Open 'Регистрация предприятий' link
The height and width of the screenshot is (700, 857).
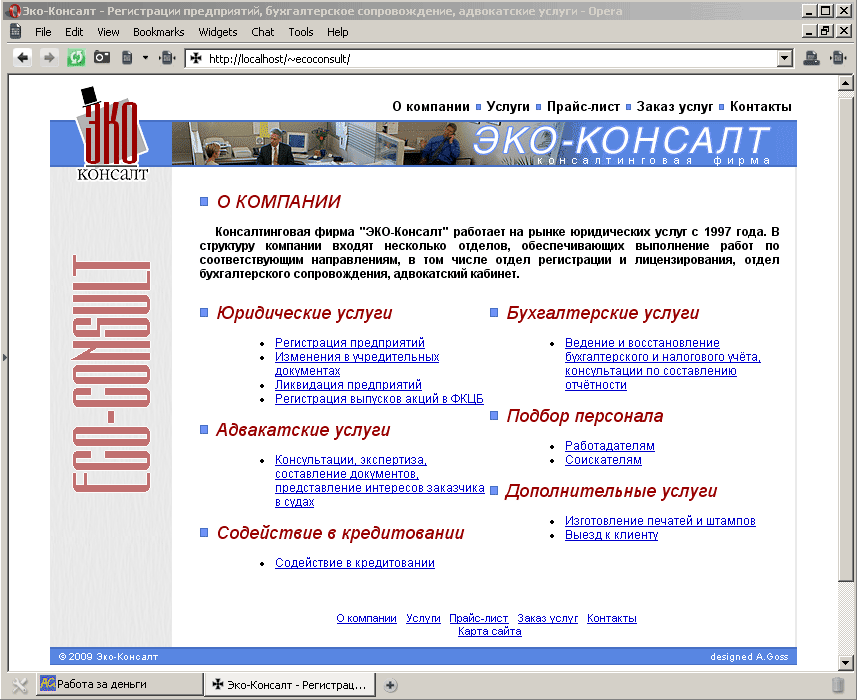point(350,343)
